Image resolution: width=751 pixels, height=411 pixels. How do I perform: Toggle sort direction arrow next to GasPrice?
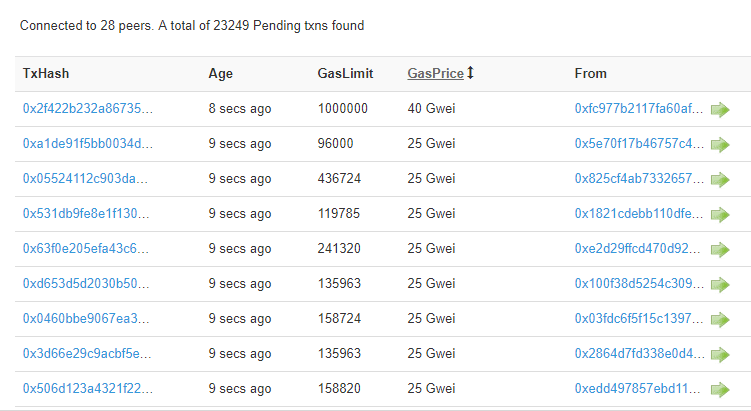point(470,73)
